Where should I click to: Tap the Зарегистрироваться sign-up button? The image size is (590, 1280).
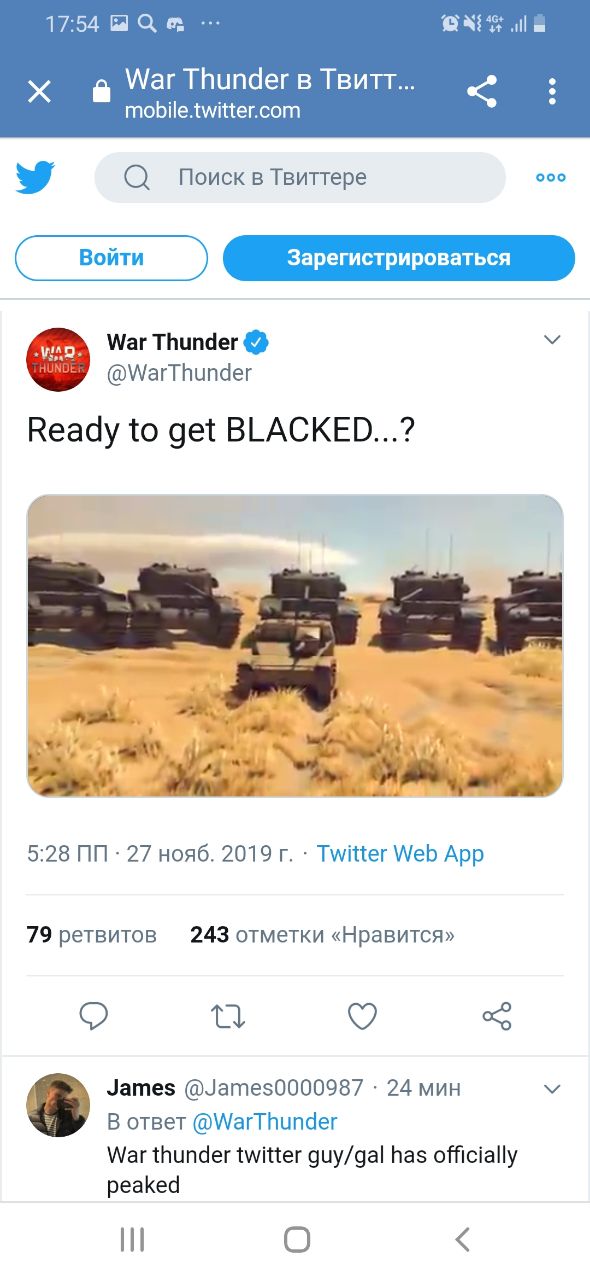(x=399, y=258)
